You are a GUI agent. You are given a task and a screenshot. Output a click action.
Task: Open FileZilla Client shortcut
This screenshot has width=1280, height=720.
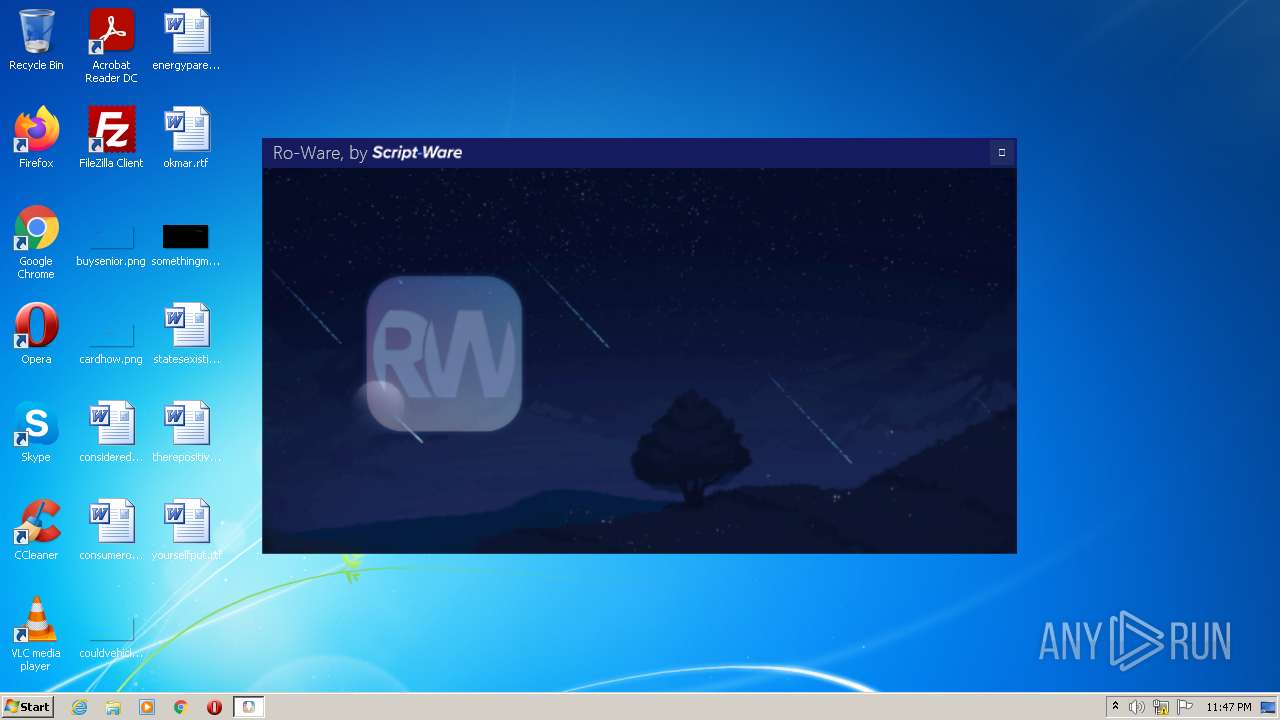[111, 138]
